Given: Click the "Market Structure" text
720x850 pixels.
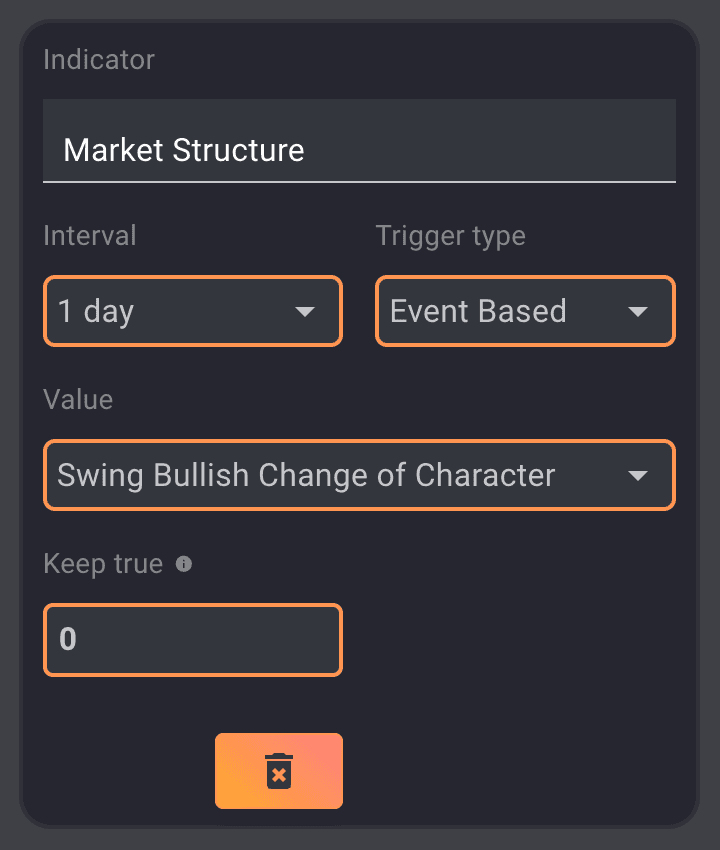Looking at the screenshot, I should click(184, 151).
